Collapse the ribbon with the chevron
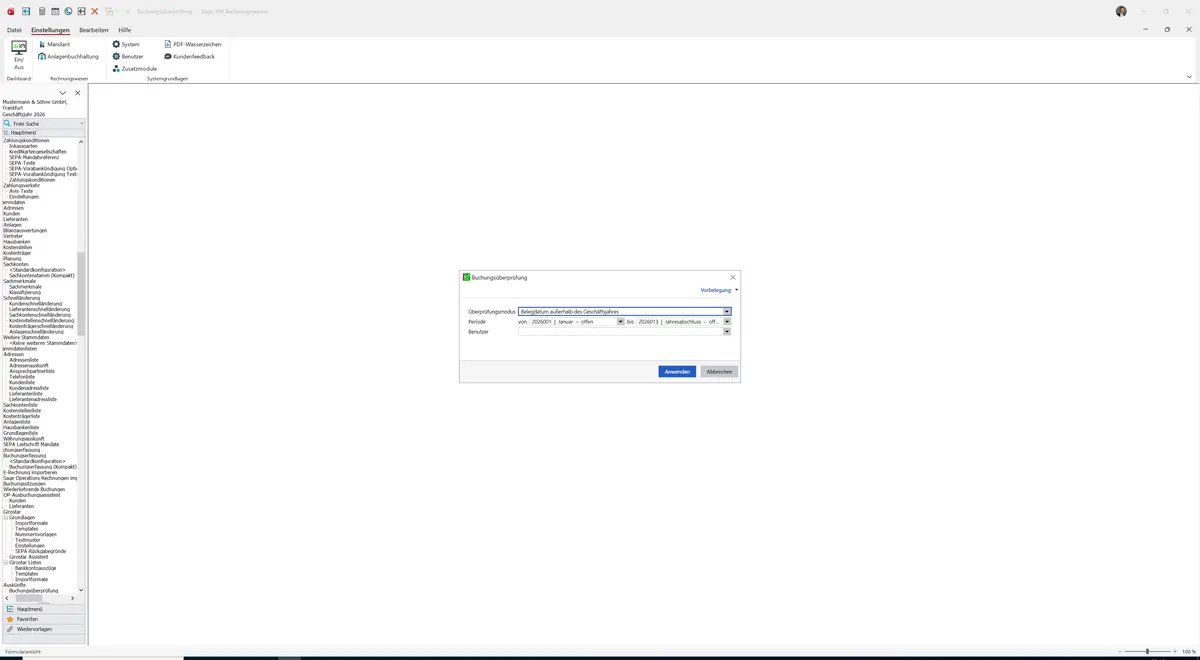Image resolution: width=1200 pixels, height=660 pixels. (x=1189, y=77)
